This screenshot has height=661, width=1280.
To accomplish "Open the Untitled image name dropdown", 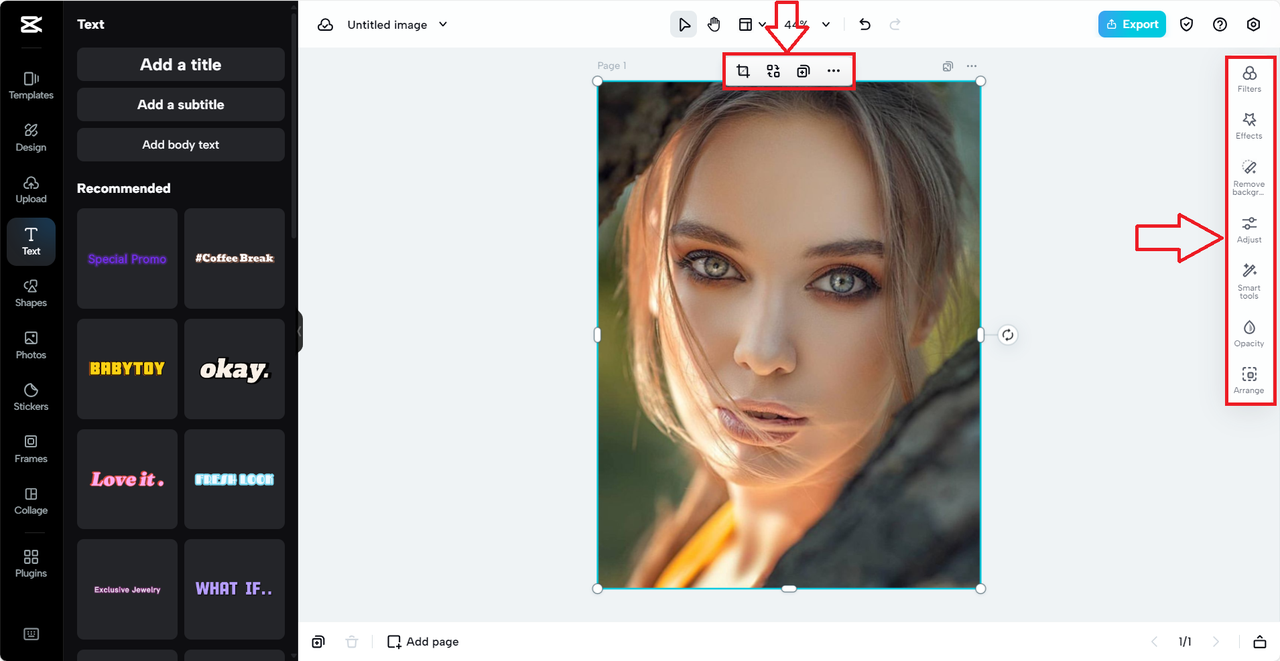I will pos(397,25).
